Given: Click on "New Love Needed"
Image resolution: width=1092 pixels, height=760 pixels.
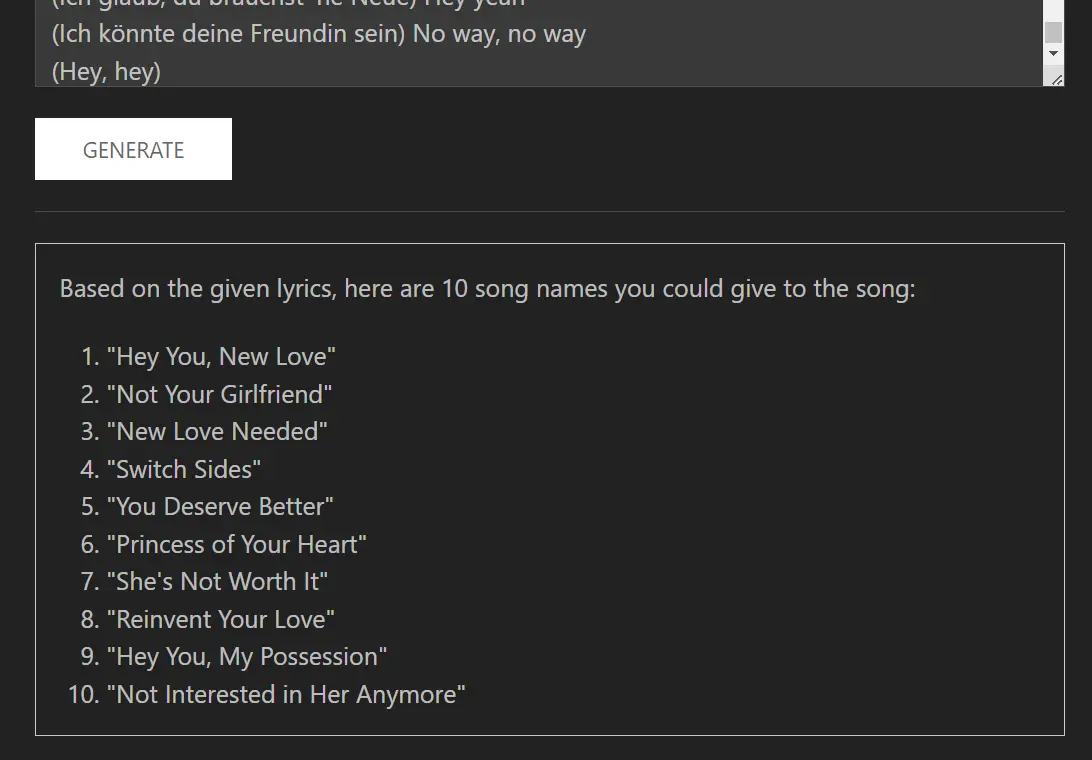Looking at the screenshot, I should [218, 431].
